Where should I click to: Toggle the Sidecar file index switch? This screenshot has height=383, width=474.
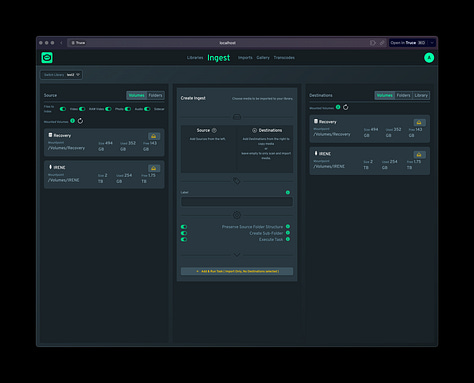click(x=147, y=109)
